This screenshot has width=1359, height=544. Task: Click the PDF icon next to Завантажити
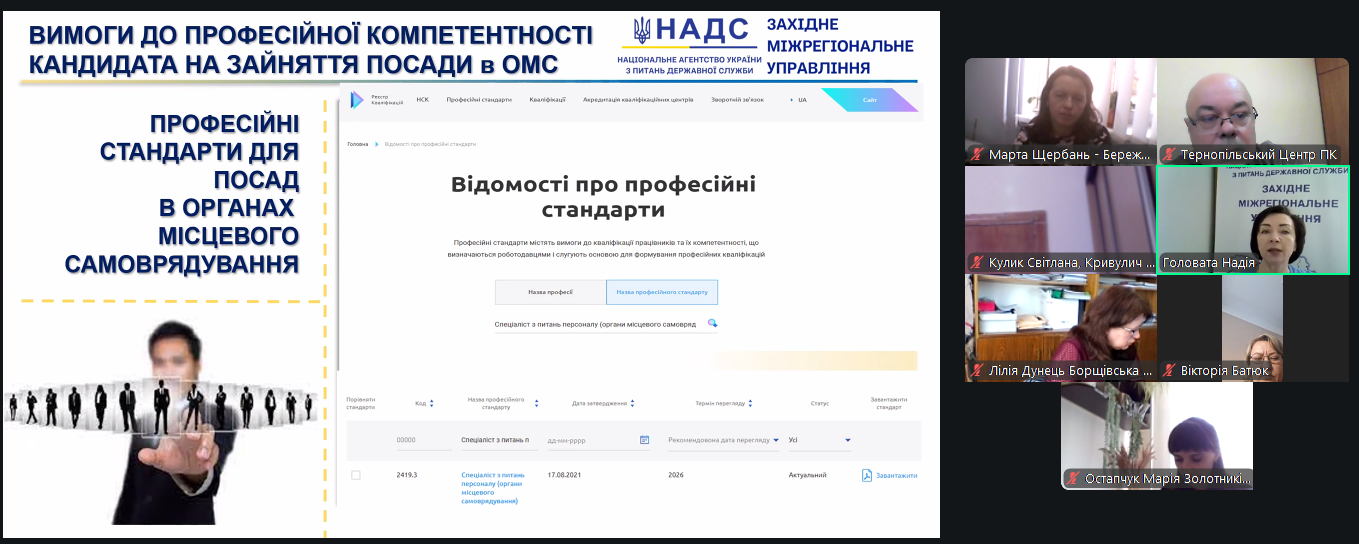(867, 475)
